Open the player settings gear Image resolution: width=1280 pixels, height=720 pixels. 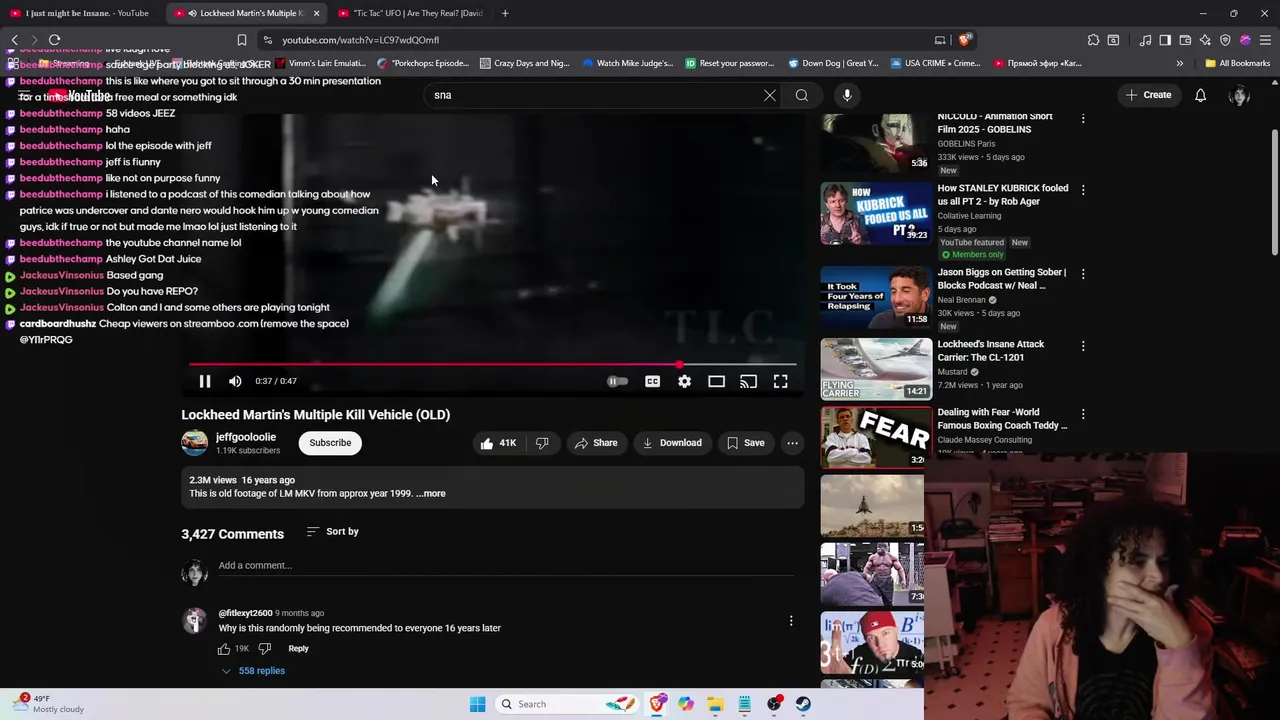click(684, 381)
